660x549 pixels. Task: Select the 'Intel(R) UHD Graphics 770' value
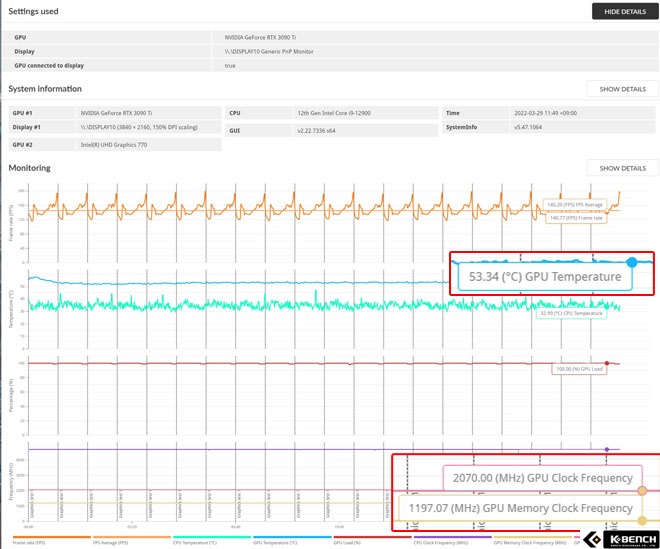[x=114, y=145]
